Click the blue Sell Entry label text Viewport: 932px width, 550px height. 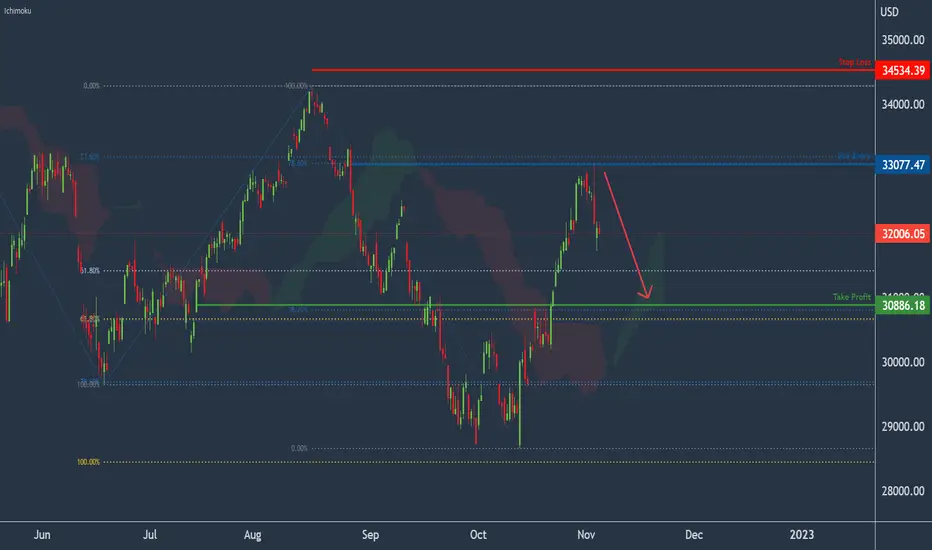coord(854,156)
